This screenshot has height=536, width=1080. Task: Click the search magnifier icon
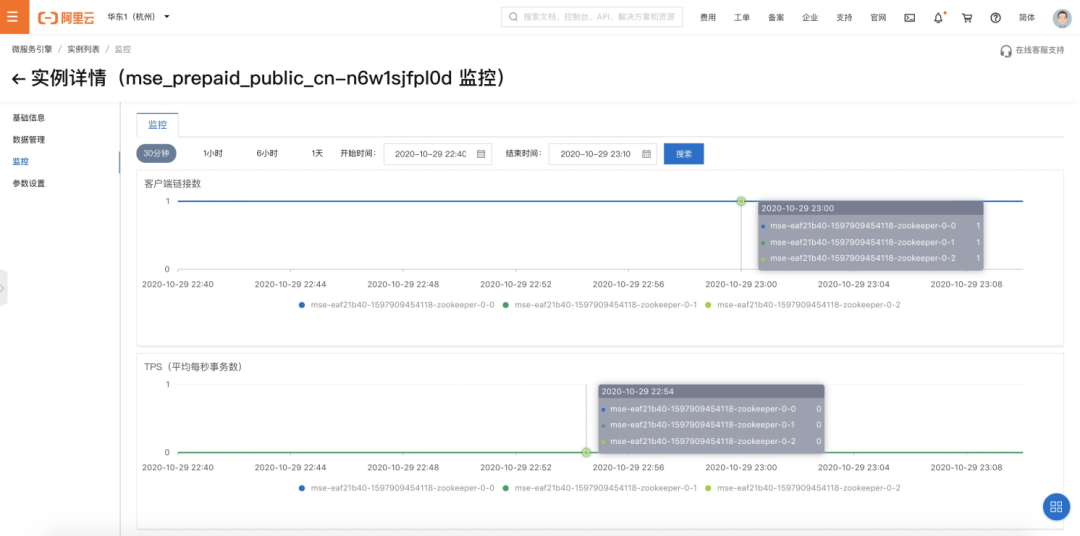tap(513, 17)
